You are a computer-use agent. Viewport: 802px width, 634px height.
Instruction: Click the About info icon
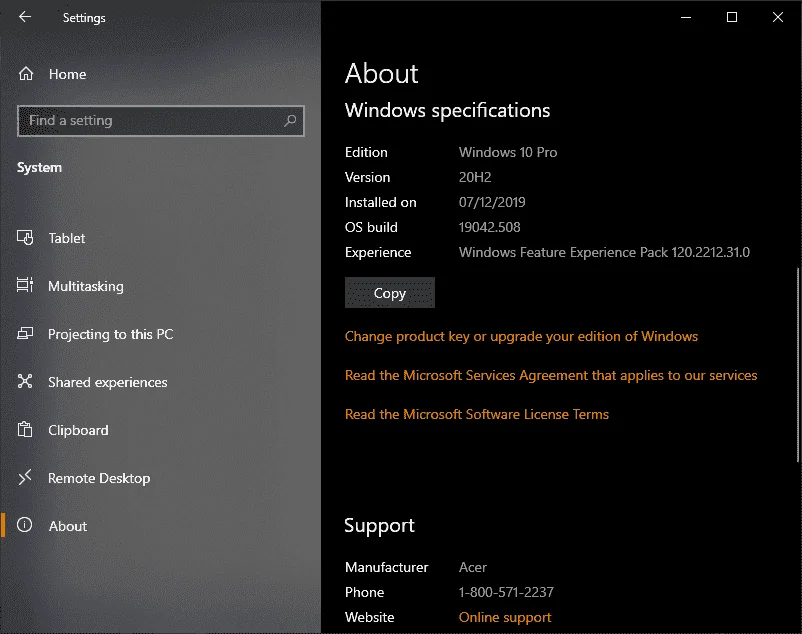(25, 525)
